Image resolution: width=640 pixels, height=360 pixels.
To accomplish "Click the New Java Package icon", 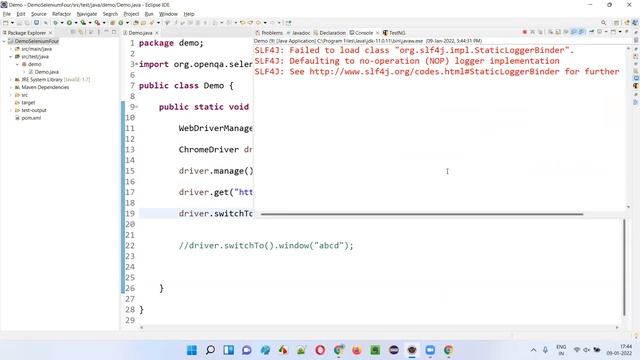I will point(112,23).
